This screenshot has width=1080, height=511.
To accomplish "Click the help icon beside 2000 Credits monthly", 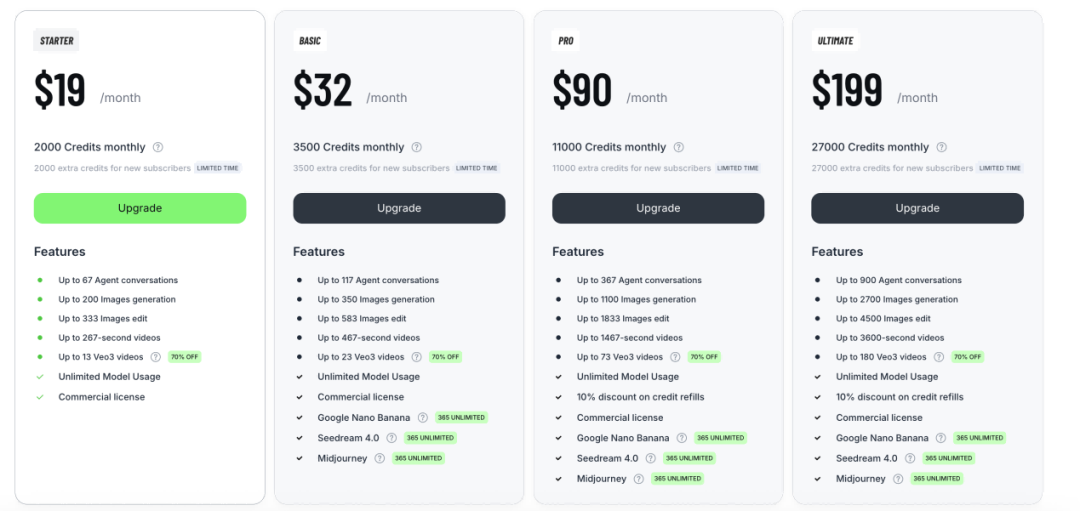I will coord(158,147).
